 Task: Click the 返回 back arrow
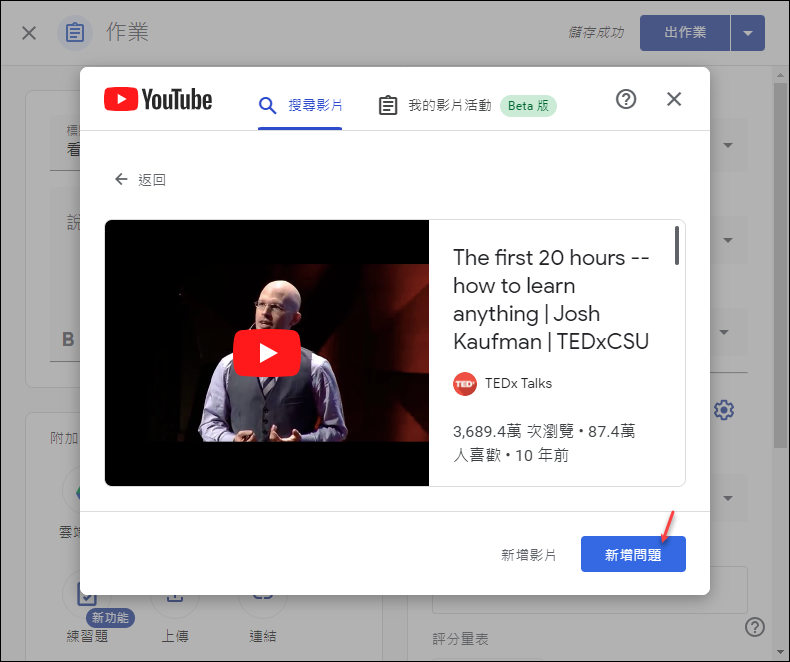point(121,179)
